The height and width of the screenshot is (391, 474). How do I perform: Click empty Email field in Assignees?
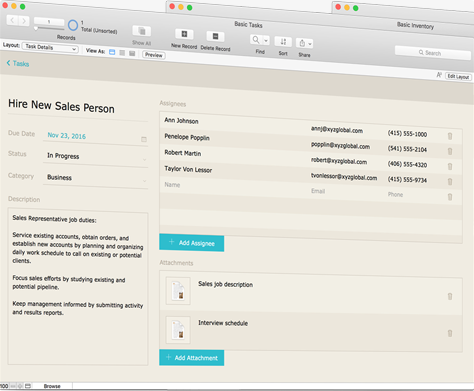tap(318, 191)
